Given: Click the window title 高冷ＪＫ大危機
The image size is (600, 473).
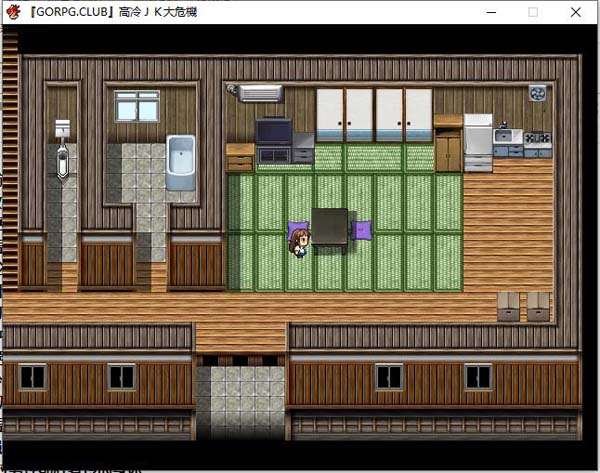Looking at the screenshot, I should click(x=158, y=12).
